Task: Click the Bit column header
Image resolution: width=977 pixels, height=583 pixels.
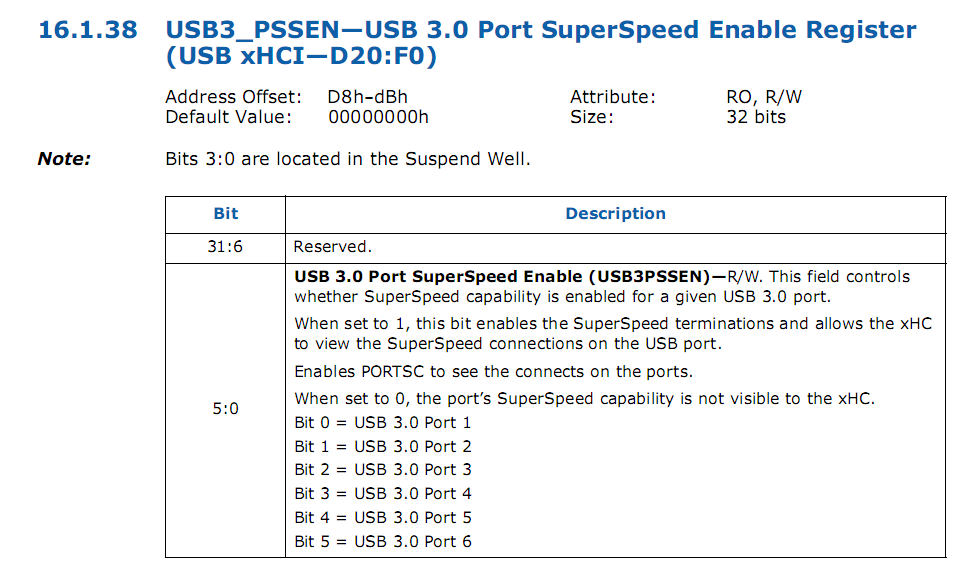Action: point(226,214)
